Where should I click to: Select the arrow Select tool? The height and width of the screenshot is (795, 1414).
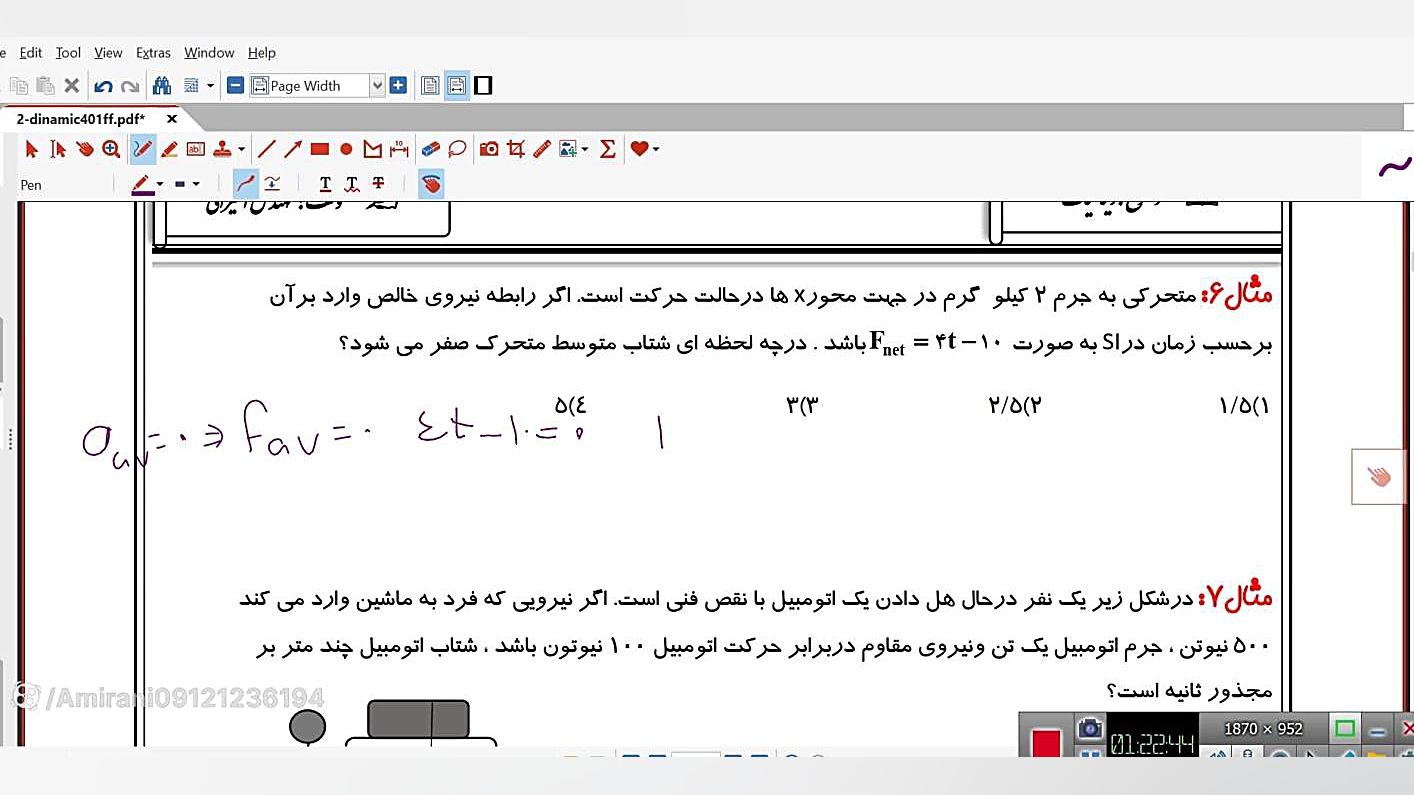coord(31,149)
